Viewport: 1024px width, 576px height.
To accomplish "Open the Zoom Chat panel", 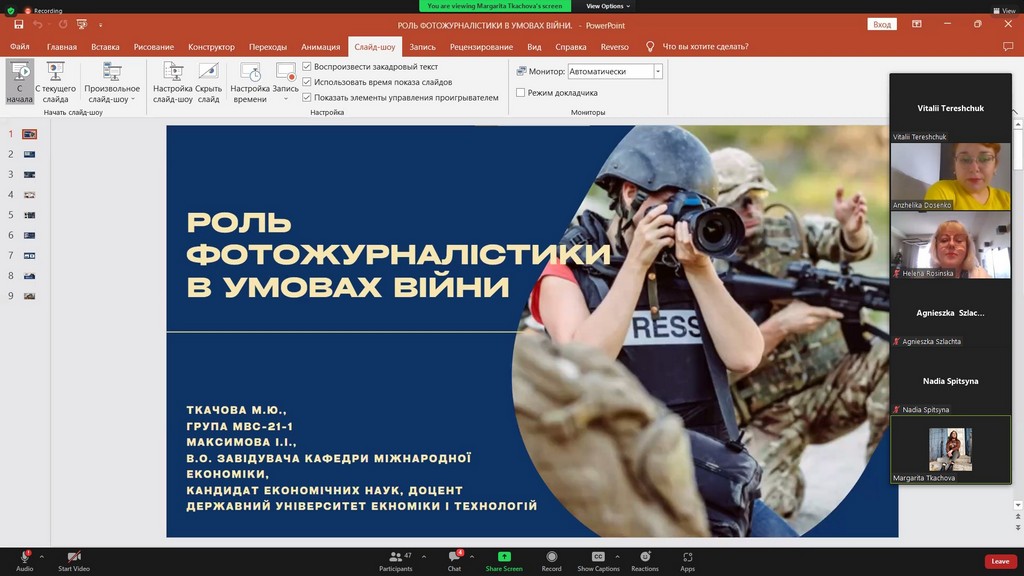I will pyautogui.click(x=454, y=557).
